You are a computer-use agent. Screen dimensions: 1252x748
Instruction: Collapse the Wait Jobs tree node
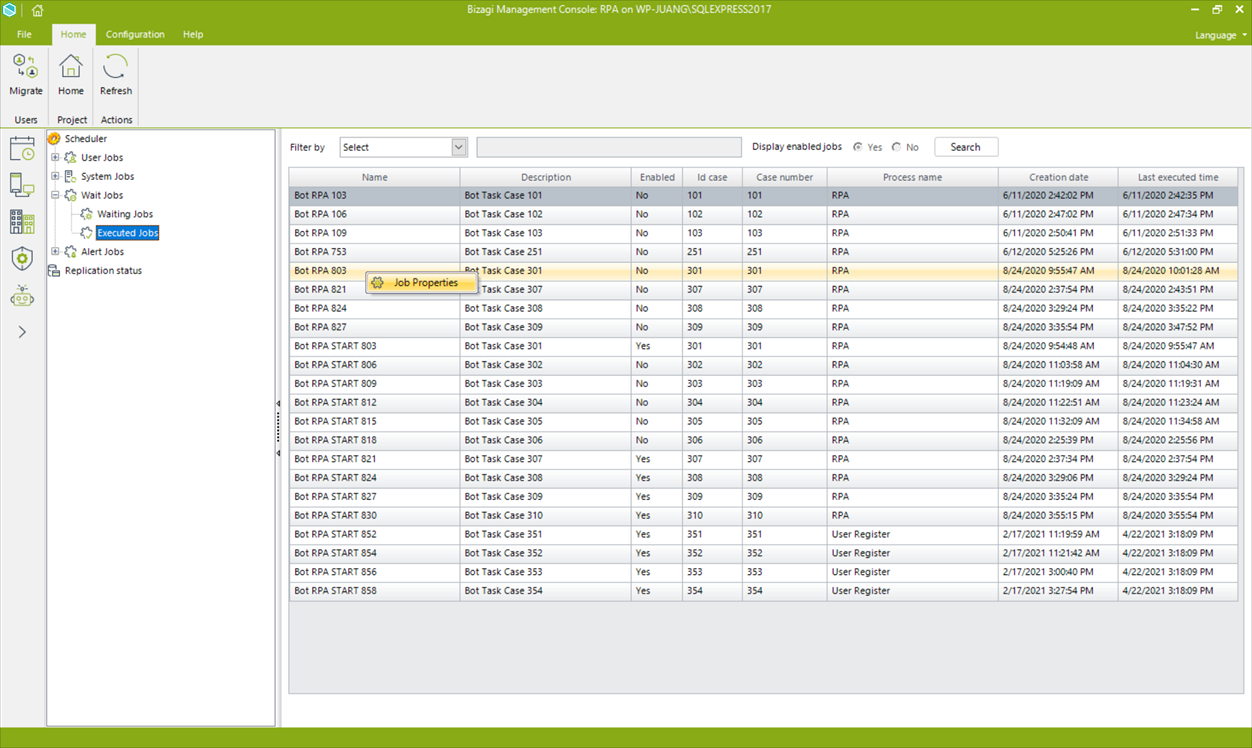tap(56, 196)
